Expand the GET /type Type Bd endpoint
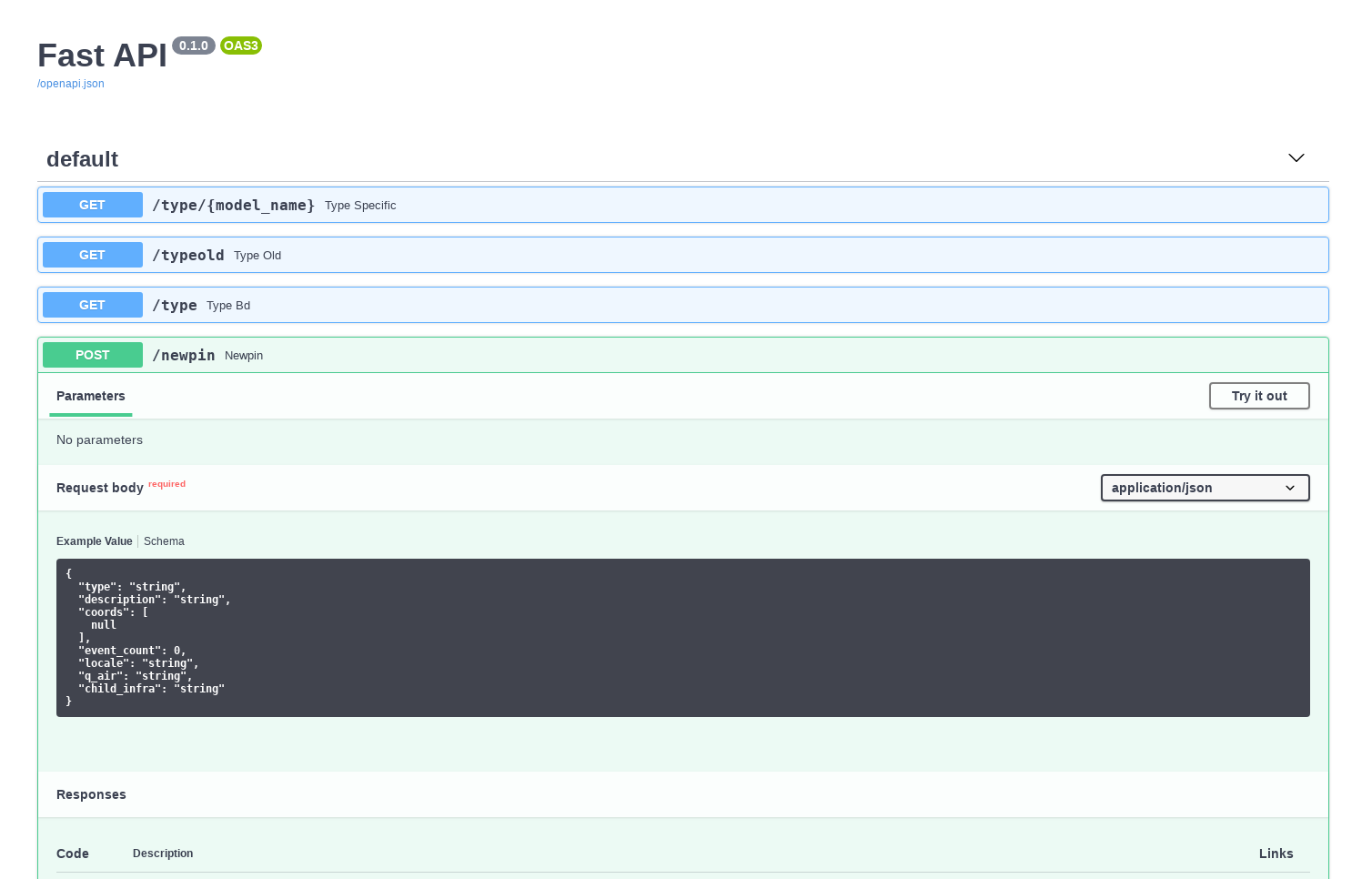 [683, 305]
